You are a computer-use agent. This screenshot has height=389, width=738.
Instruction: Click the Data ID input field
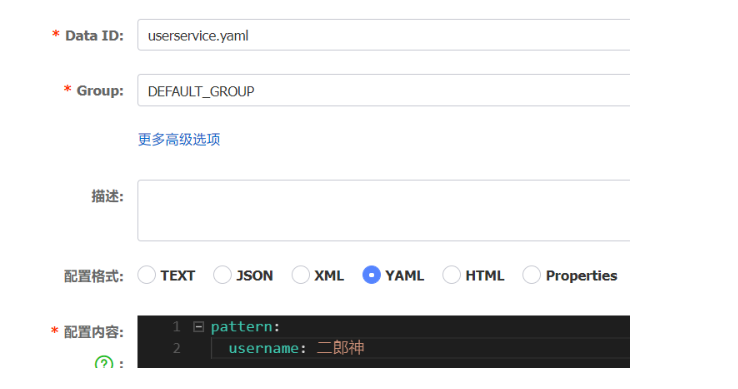point(384,35)
